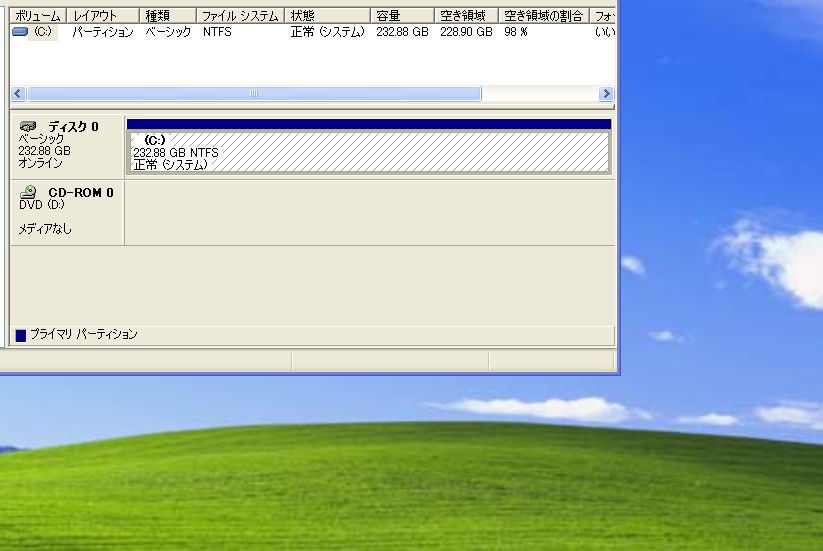823x551 pixels.
Task: Click the 正常 (システム) status cell in list
Action: 328,32
